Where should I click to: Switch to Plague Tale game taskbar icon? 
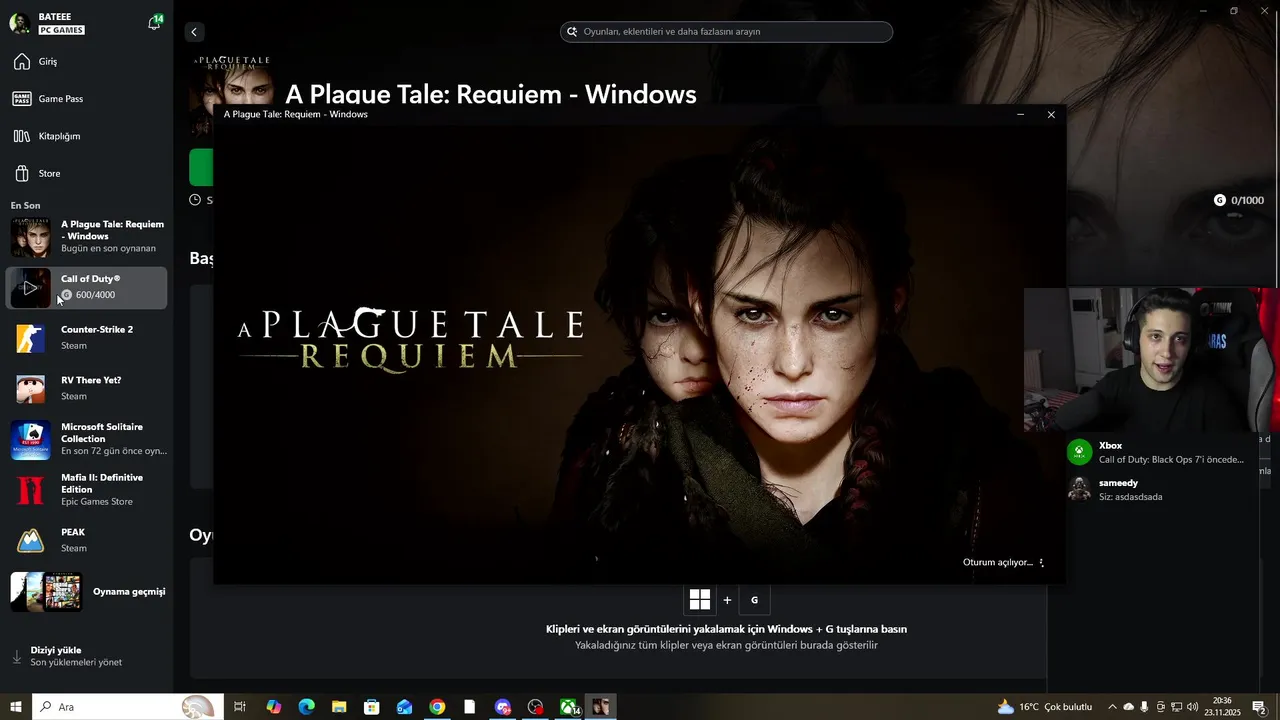pyautogui.click(x=601, y=707)
